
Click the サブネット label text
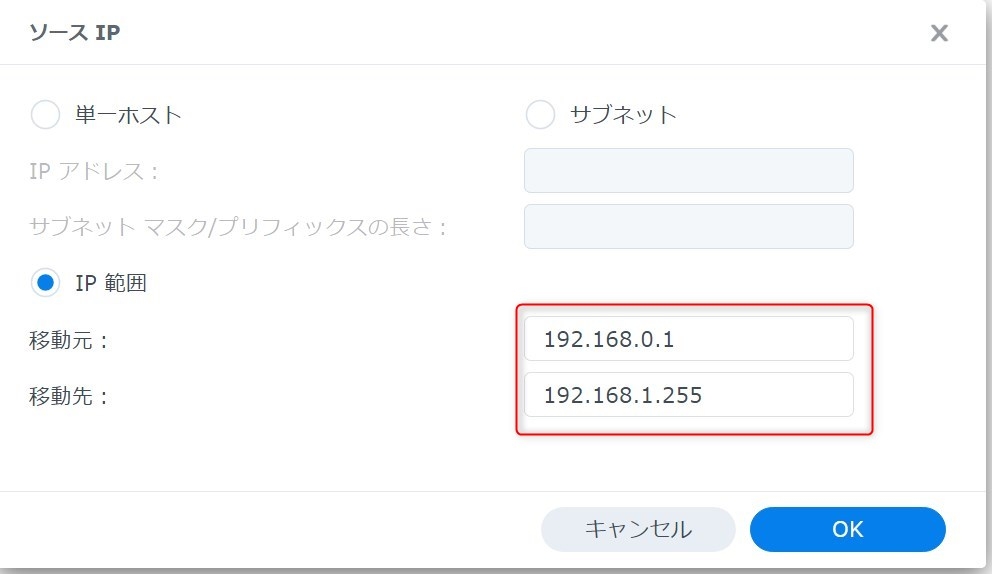click(623, 115)
